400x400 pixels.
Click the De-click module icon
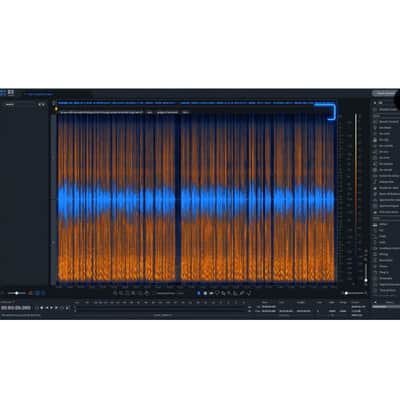point(375,134)
